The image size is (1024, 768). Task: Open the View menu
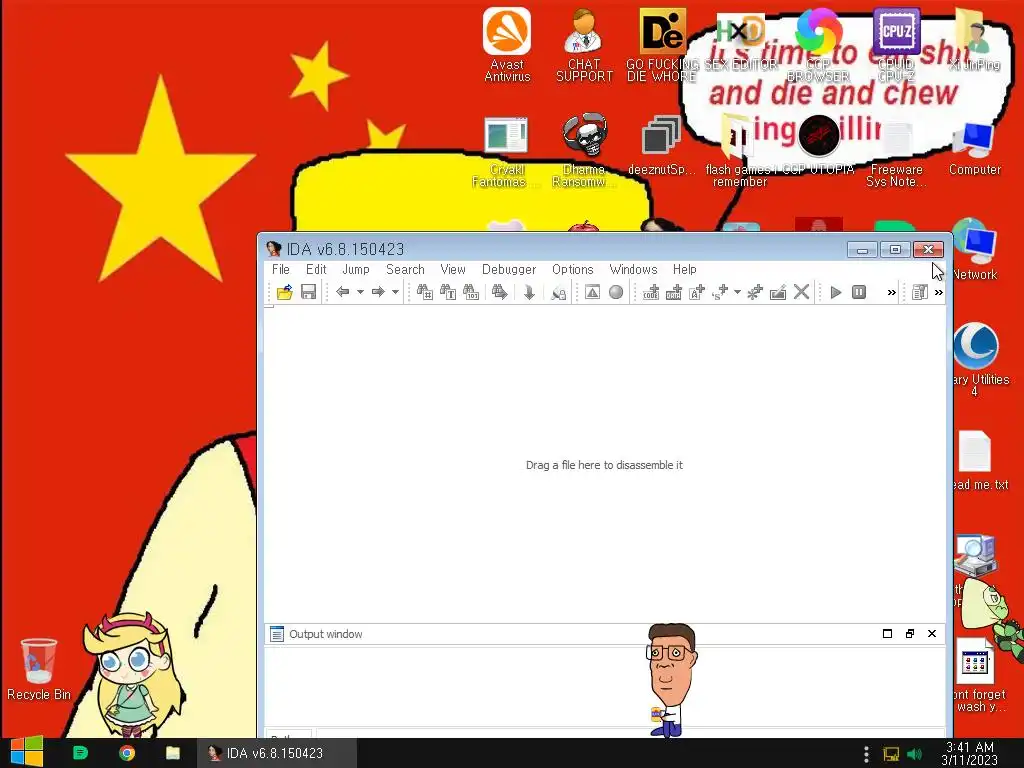pos(453,269)
